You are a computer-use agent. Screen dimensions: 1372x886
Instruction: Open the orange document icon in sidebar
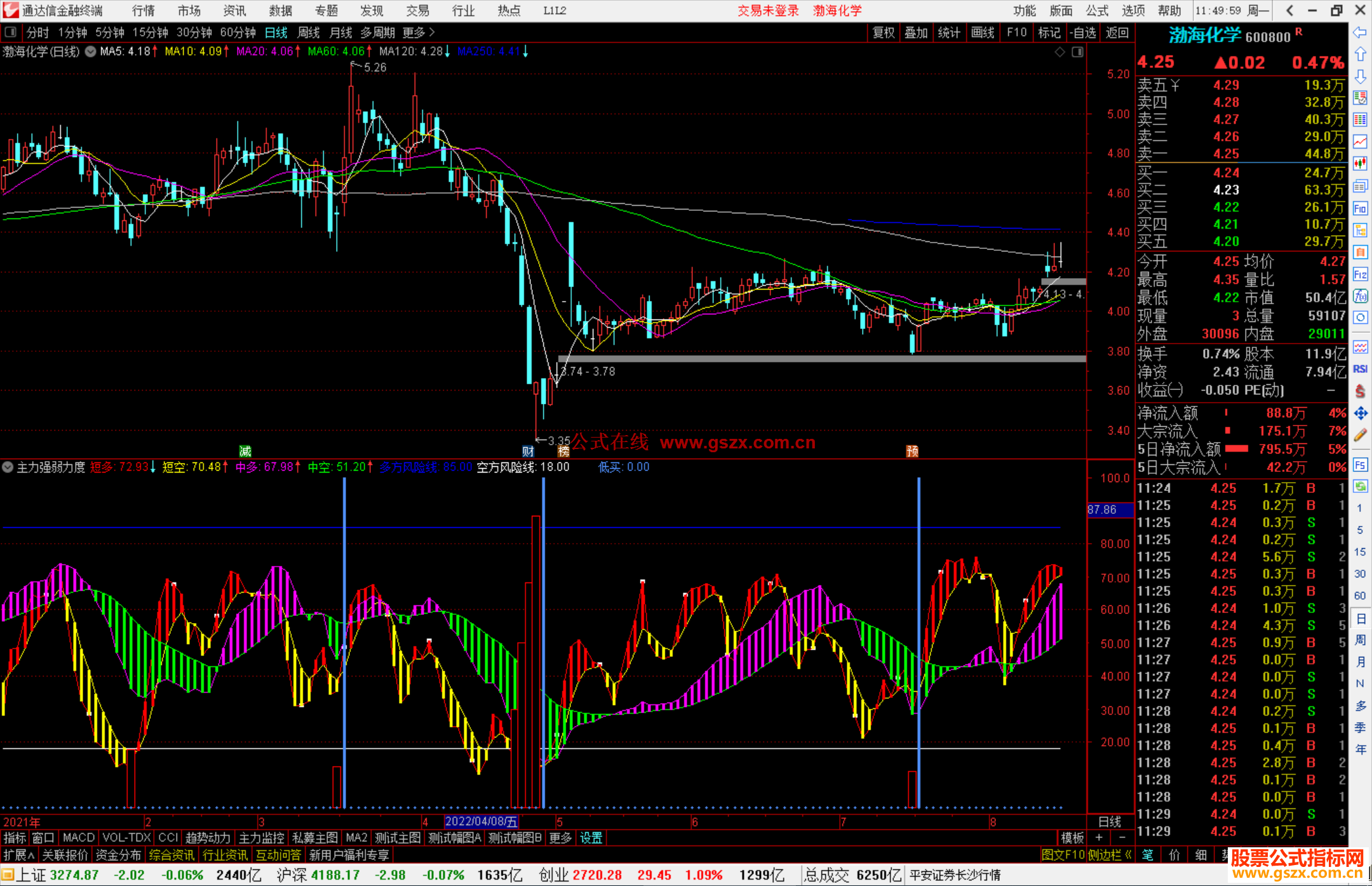1360,252
